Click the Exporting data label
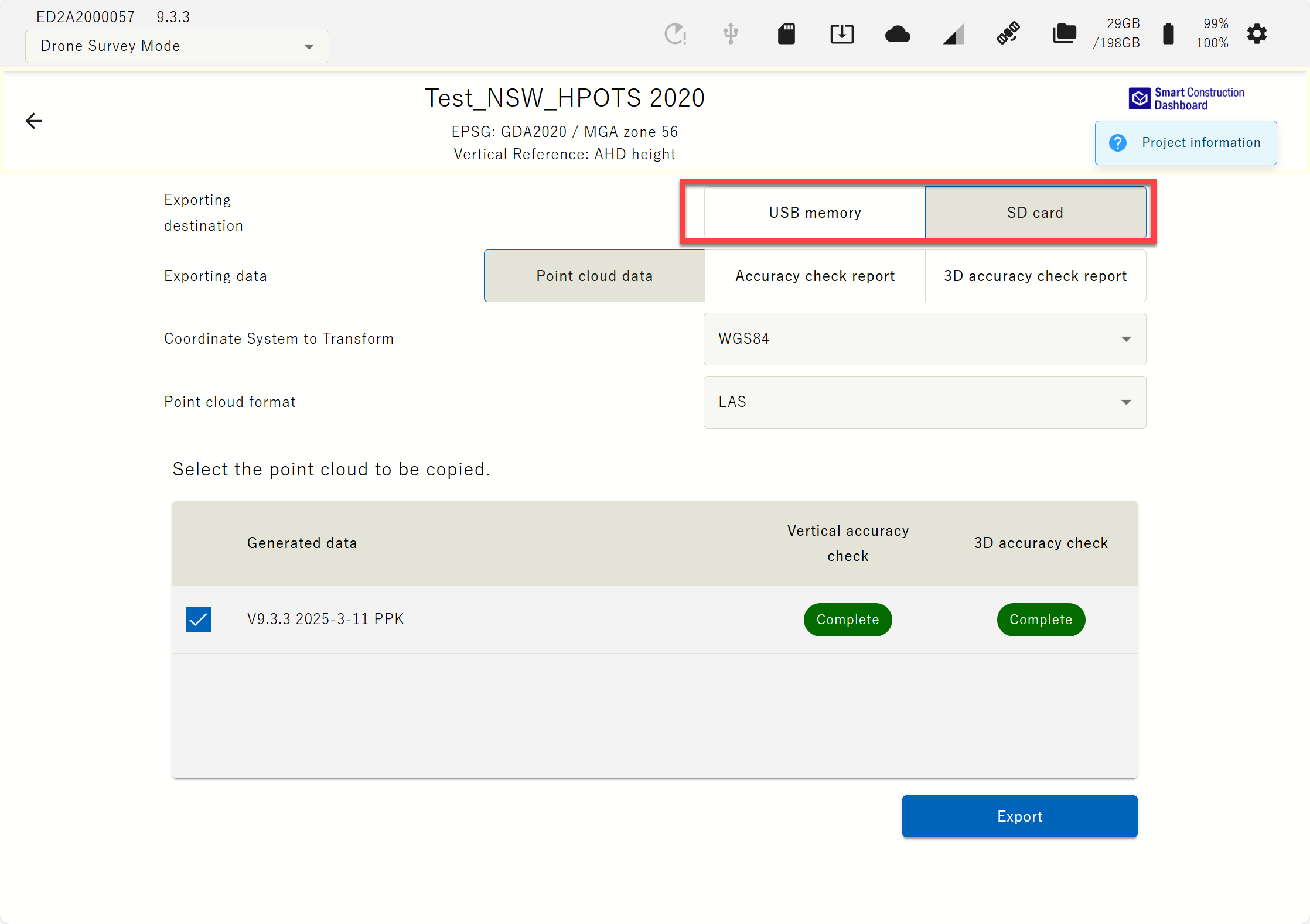1310x924 pixels. tap(216, 276)
